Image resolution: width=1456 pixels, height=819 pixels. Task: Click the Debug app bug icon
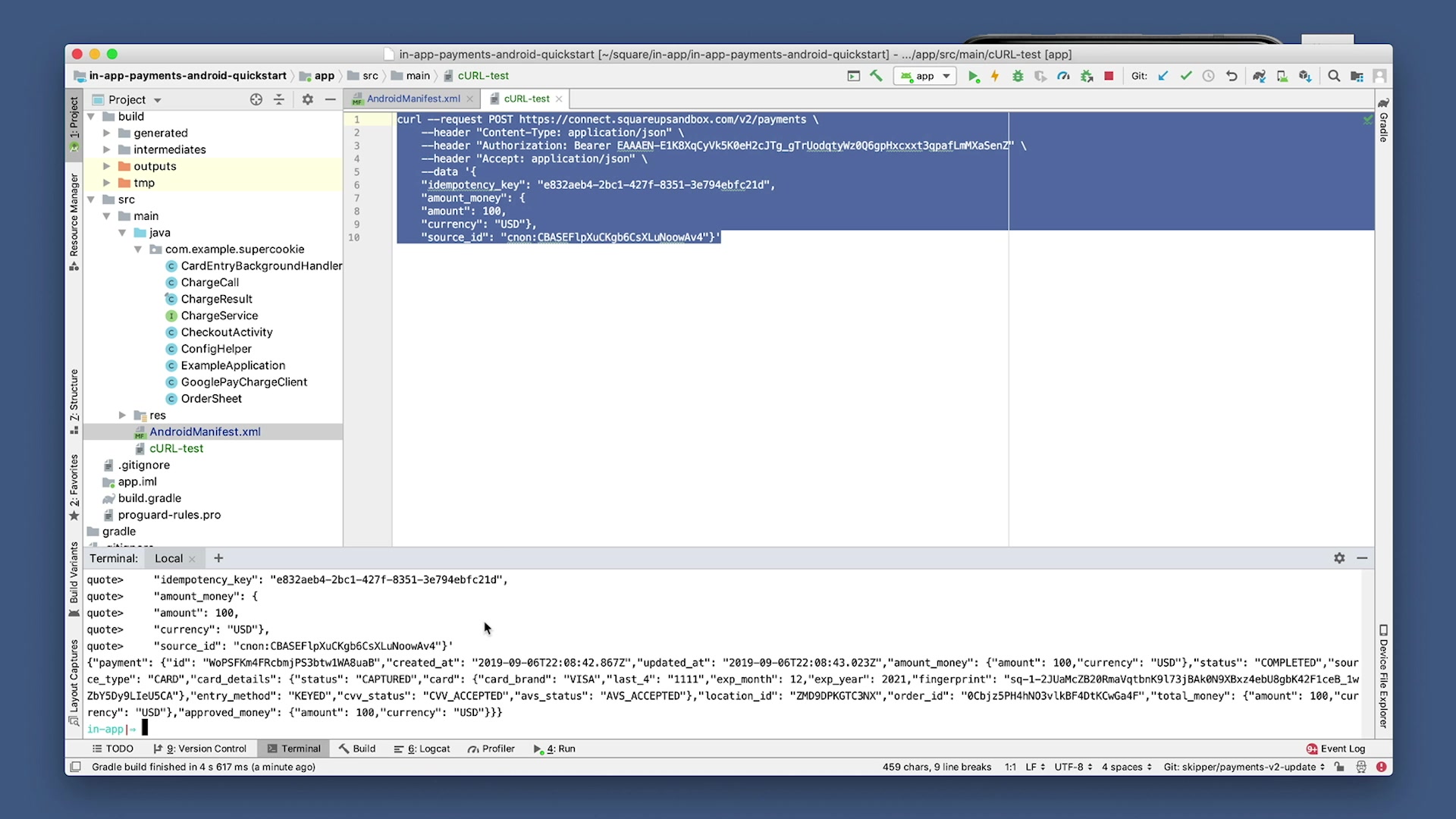[x=1018, y=76]
